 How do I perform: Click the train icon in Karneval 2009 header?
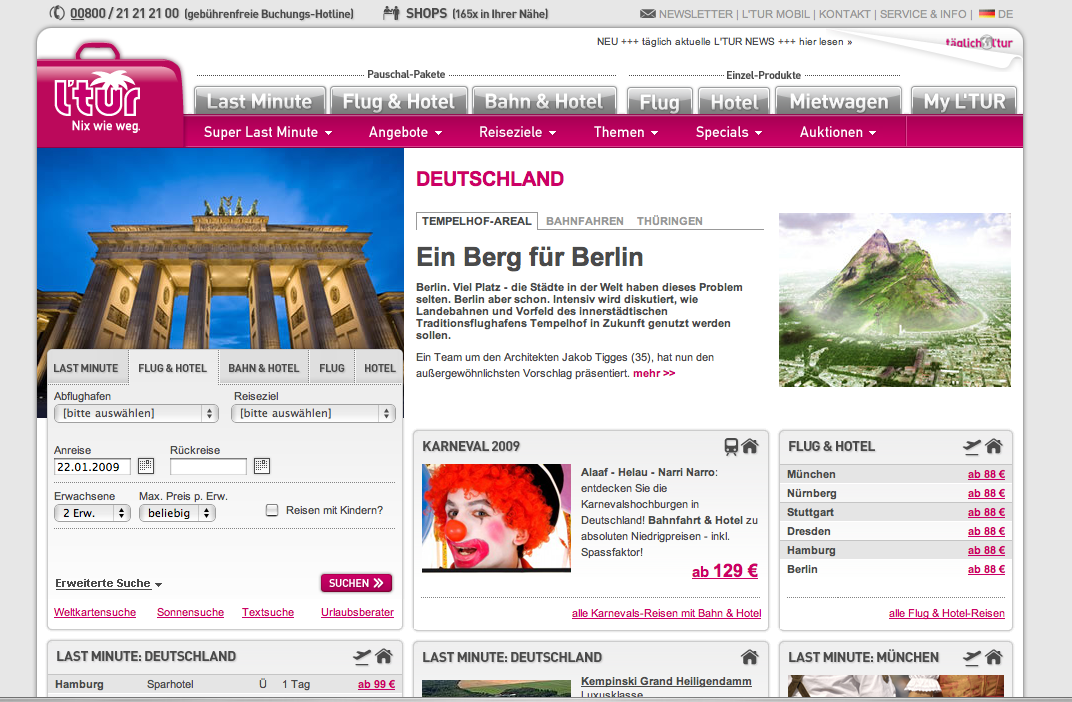tap(731, 447)
